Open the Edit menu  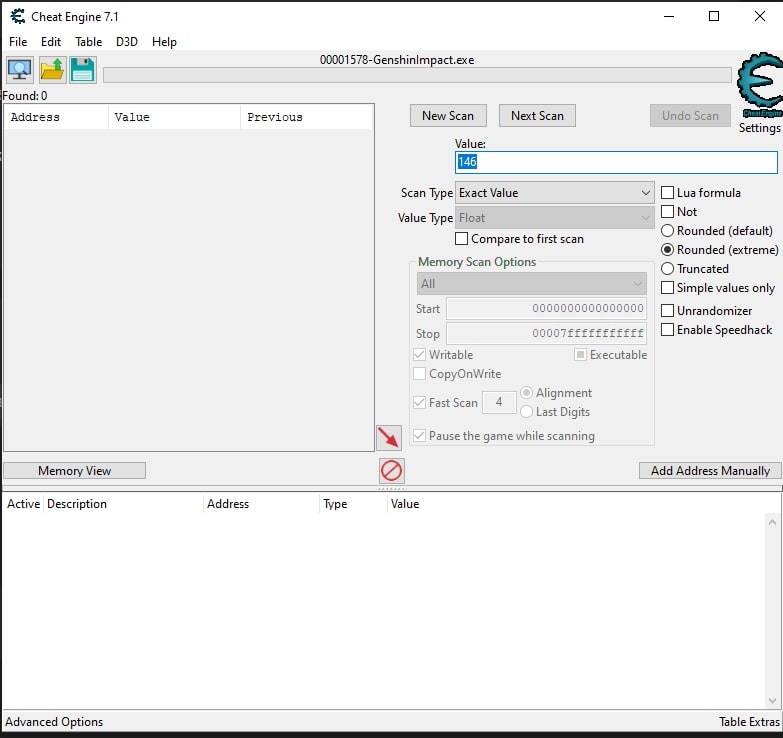pos(51,41)
